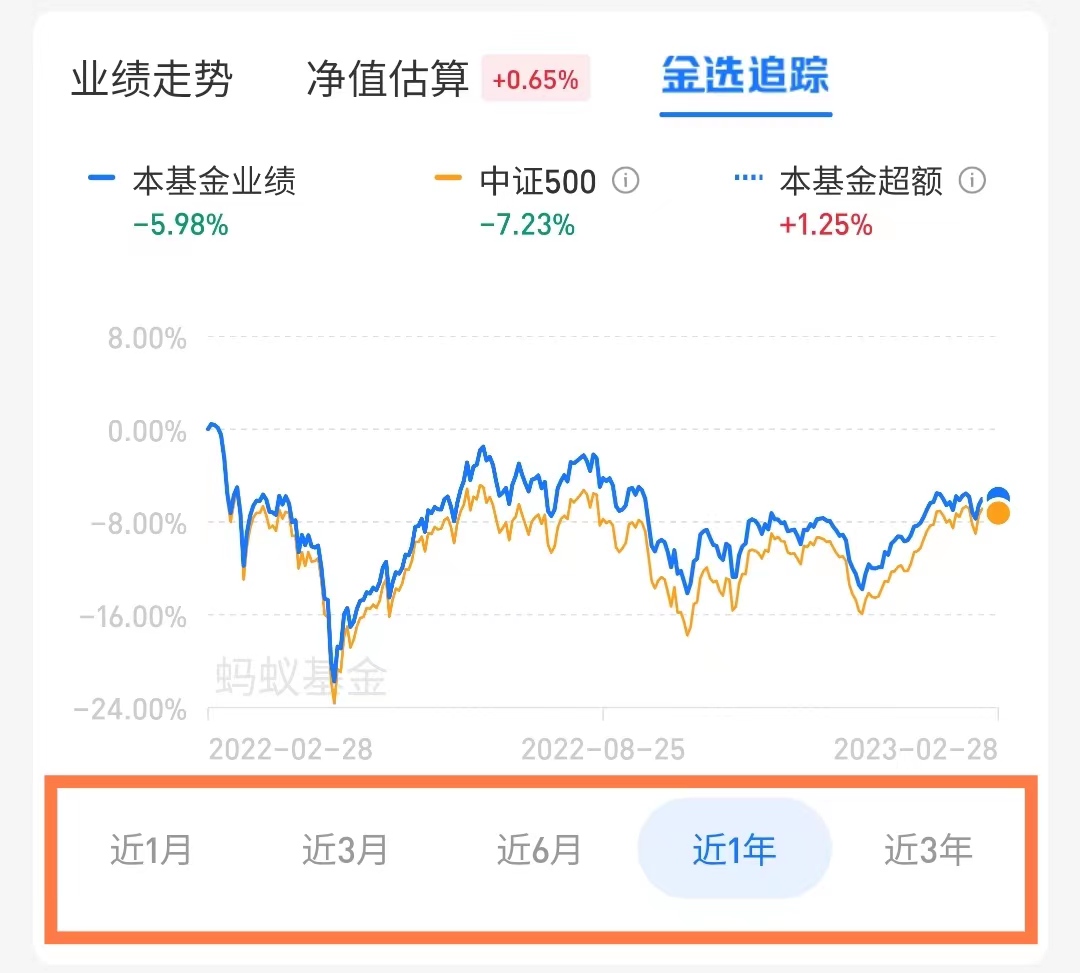Click the 2022-08-25 date label on axis
This screenshot has height=973, width=1080.
pyautogui.click(x=602, y=749)
